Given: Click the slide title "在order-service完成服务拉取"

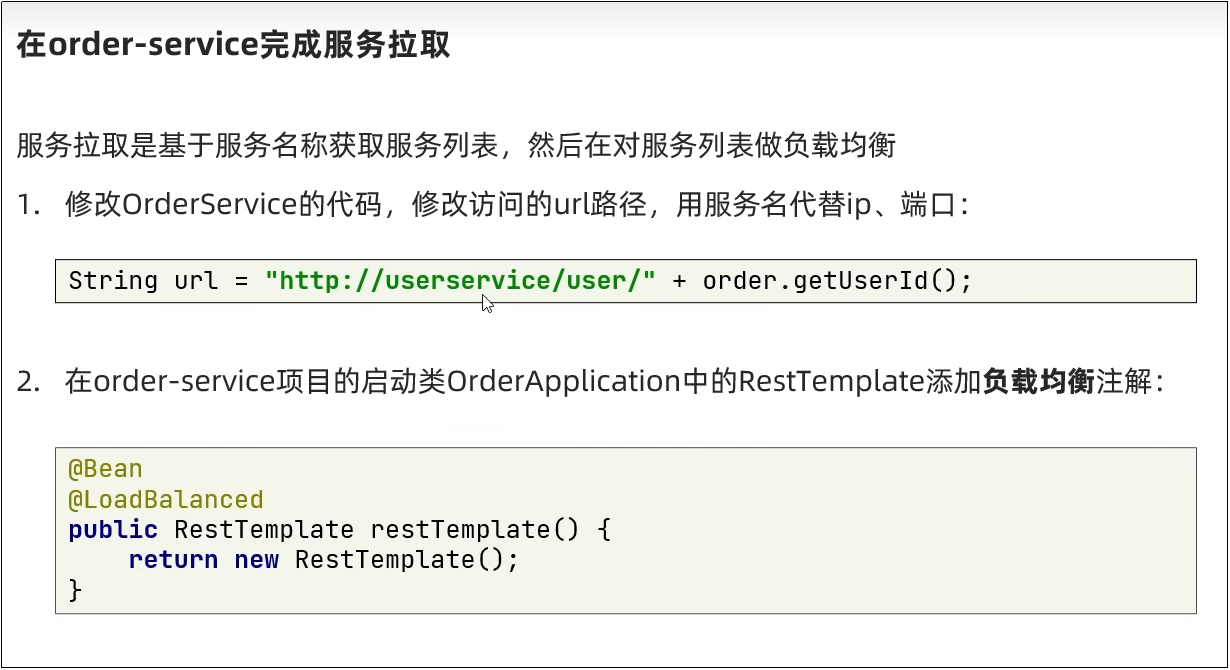Looking at the screenshot, I should click(x=233, y=46).
